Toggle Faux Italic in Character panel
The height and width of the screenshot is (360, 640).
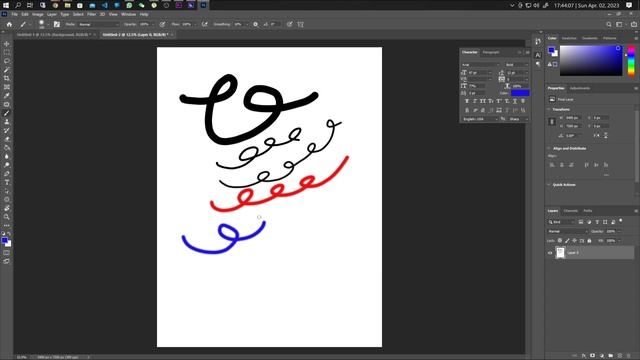coord(475,101)
